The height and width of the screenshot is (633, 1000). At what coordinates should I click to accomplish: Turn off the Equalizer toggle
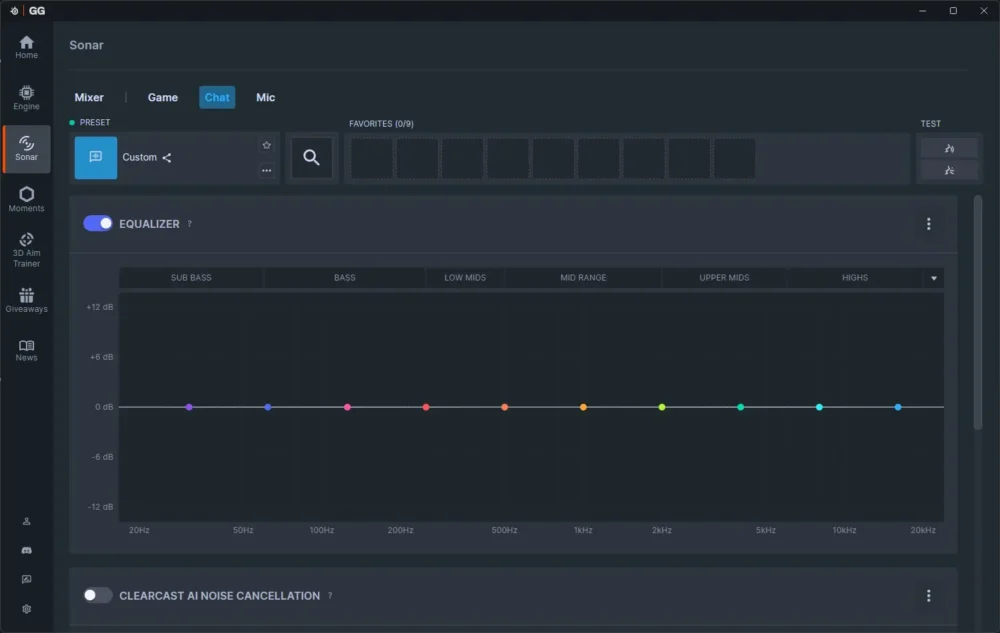(98, 223)
